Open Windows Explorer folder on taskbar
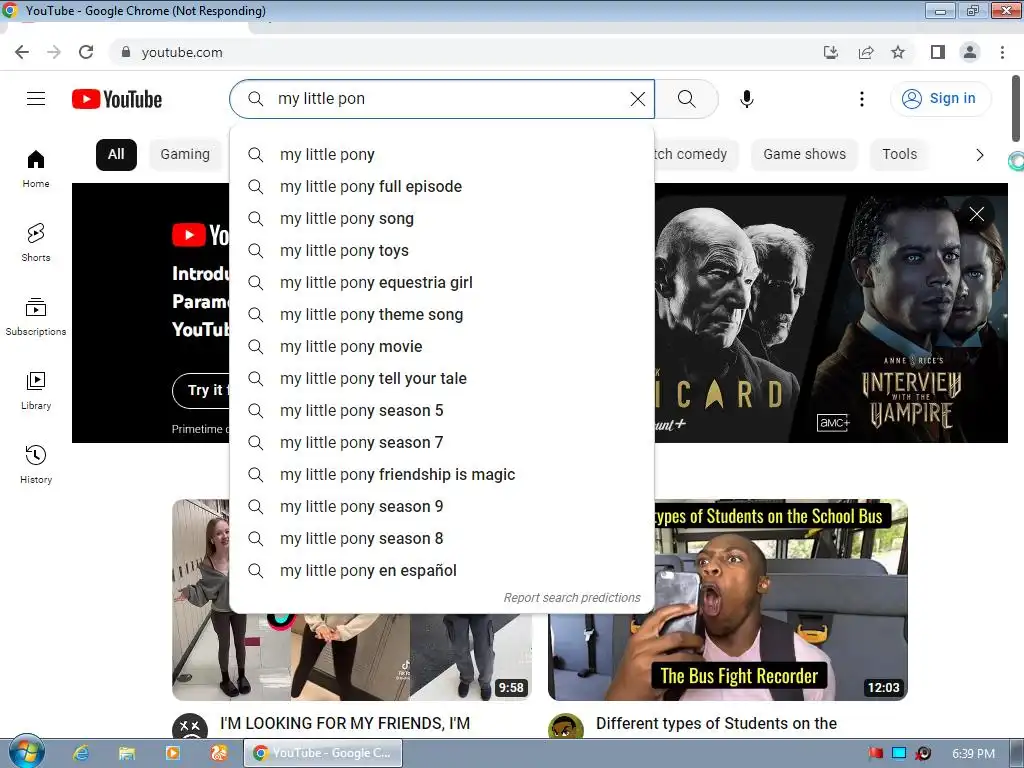 127,753
